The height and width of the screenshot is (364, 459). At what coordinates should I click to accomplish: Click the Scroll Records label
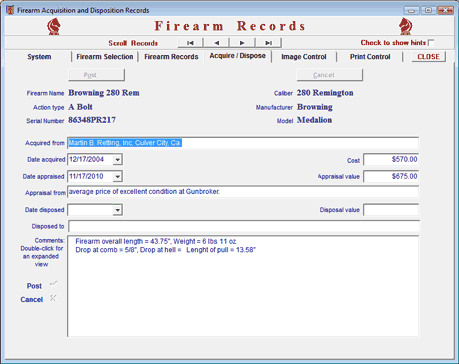133,43
